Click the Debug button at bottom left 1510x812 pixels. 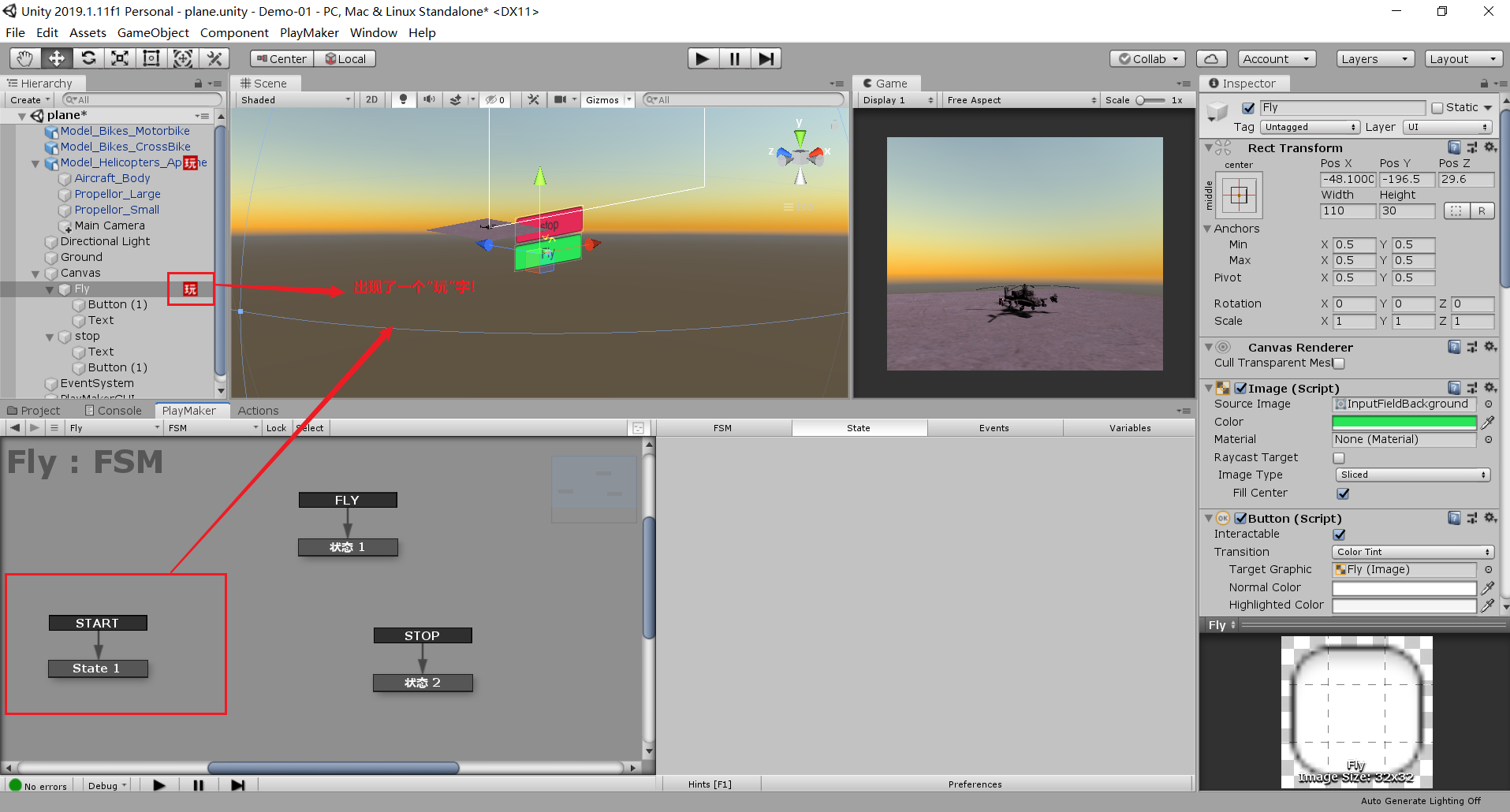[106, 785]
